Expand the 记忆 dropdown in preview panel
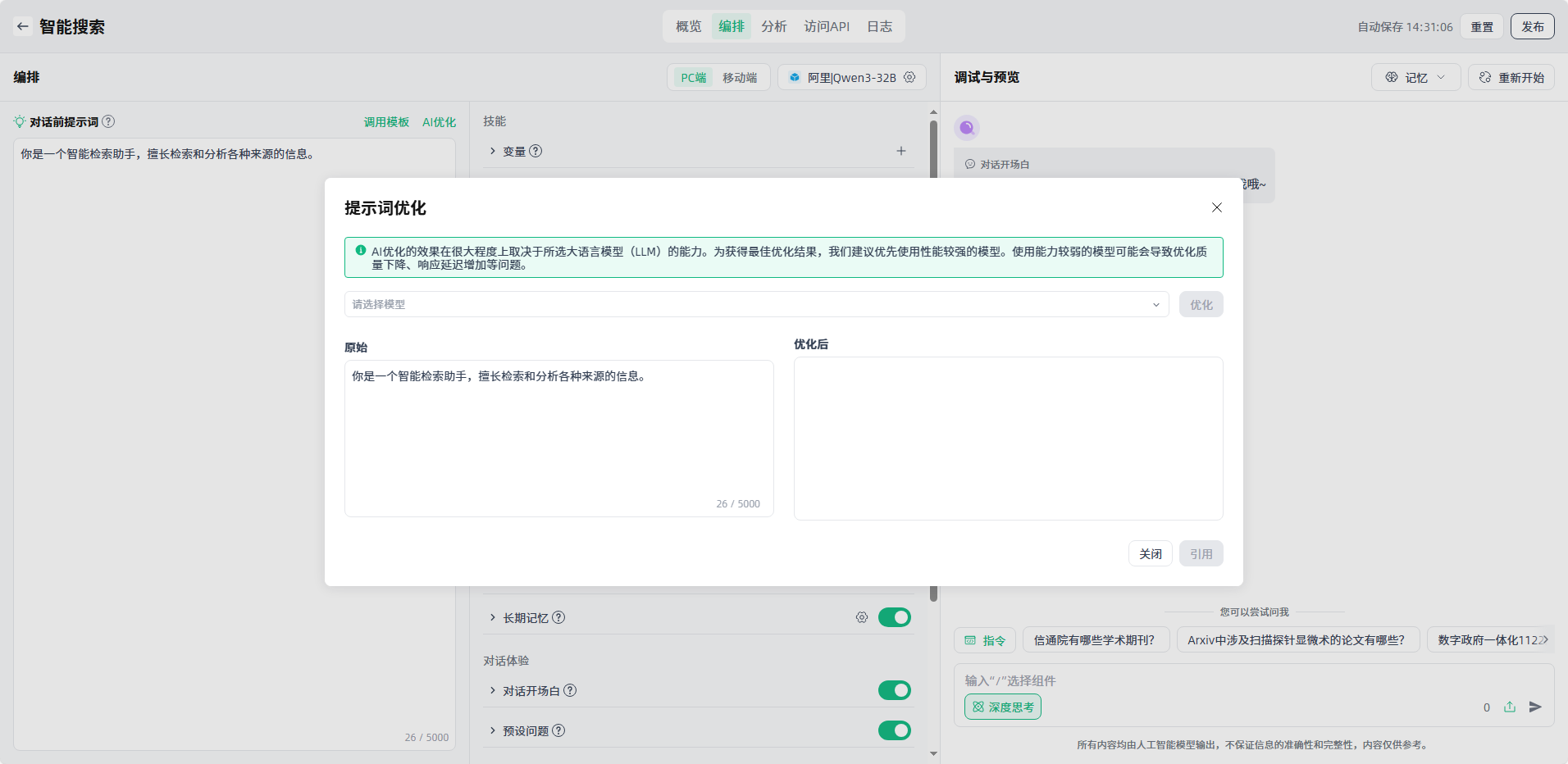1568x764 pixels. [1415, 77]
